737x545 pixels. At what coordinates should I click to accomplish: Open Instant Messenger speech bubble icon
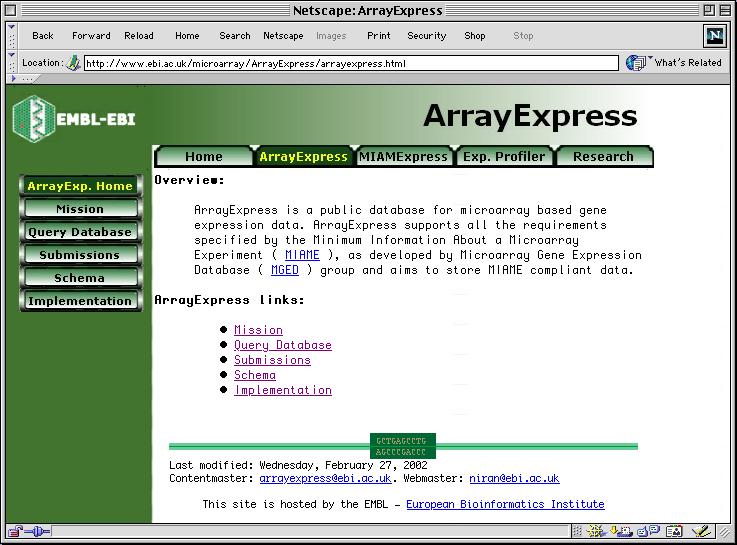(x=649, y=531)
